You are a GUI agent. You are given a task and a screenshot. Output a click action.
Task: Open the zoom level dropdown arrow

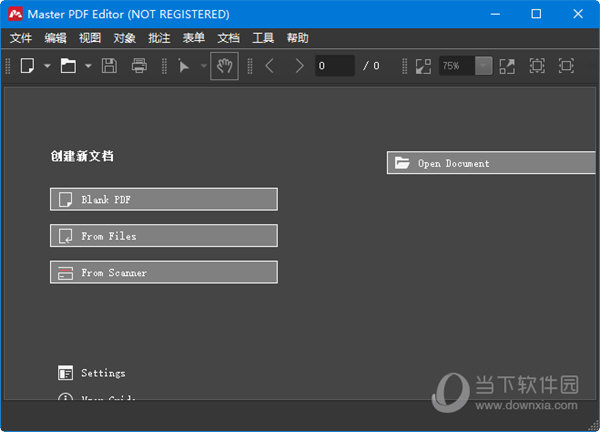tap(483, 66)
